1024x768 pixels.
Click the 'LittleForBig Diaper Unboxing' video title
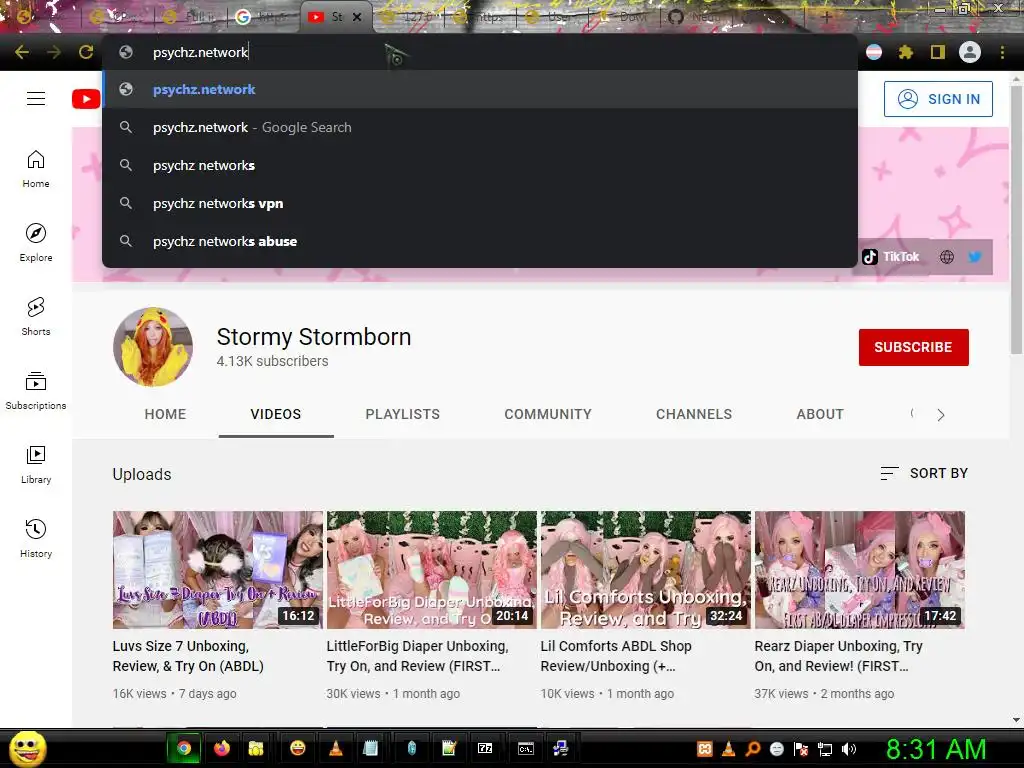pos(417,656)
